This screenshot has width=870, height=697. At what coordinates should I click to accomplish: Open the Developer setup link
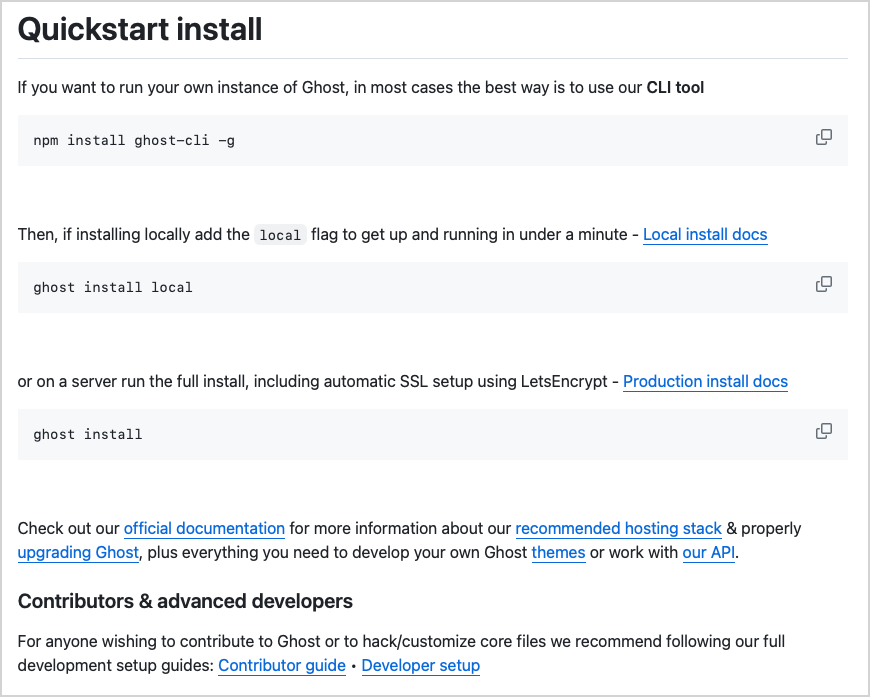(421, 666)
